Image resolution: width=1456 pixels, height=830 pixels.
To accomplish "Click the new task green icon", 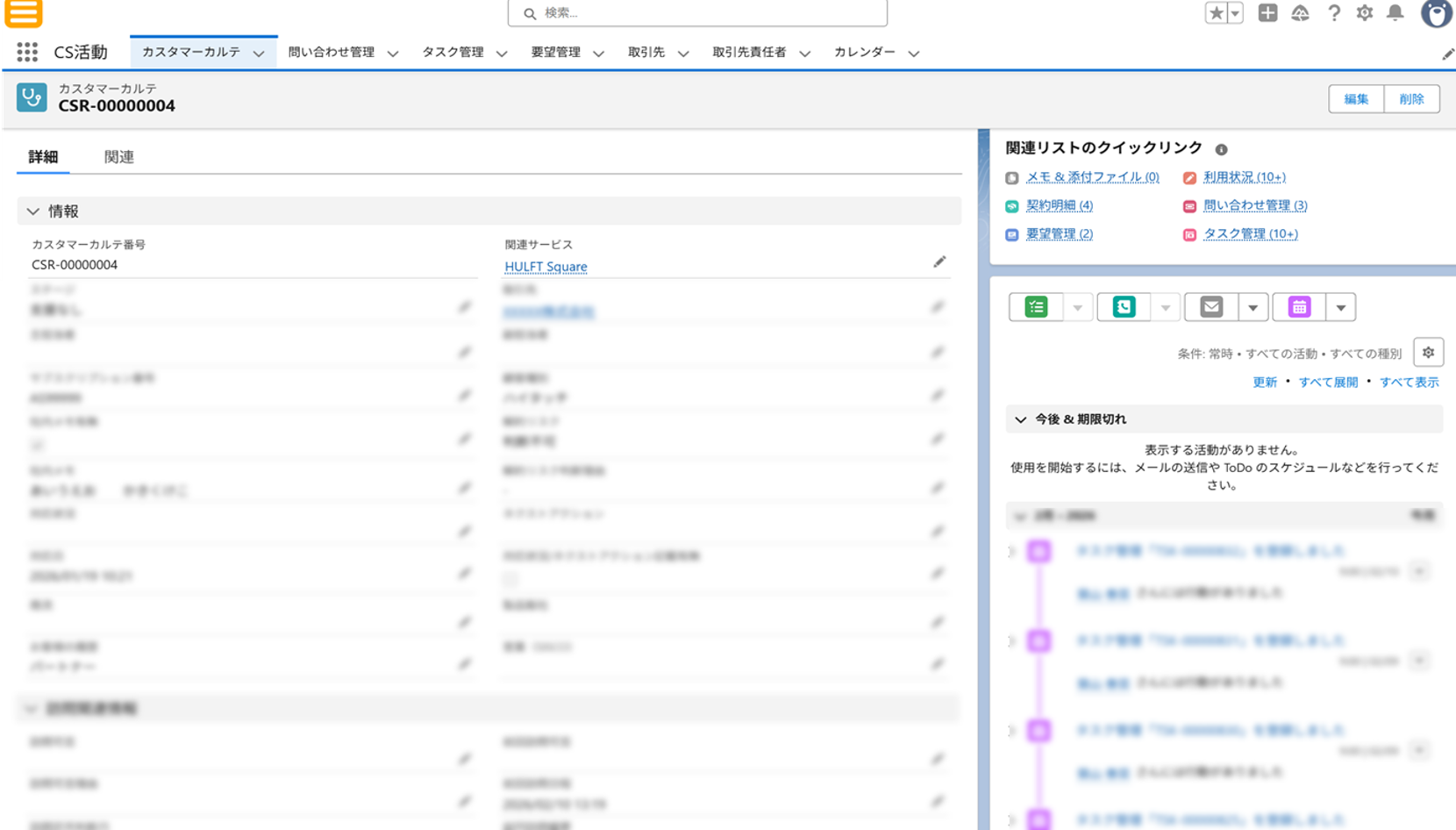I will [1036, 307].
